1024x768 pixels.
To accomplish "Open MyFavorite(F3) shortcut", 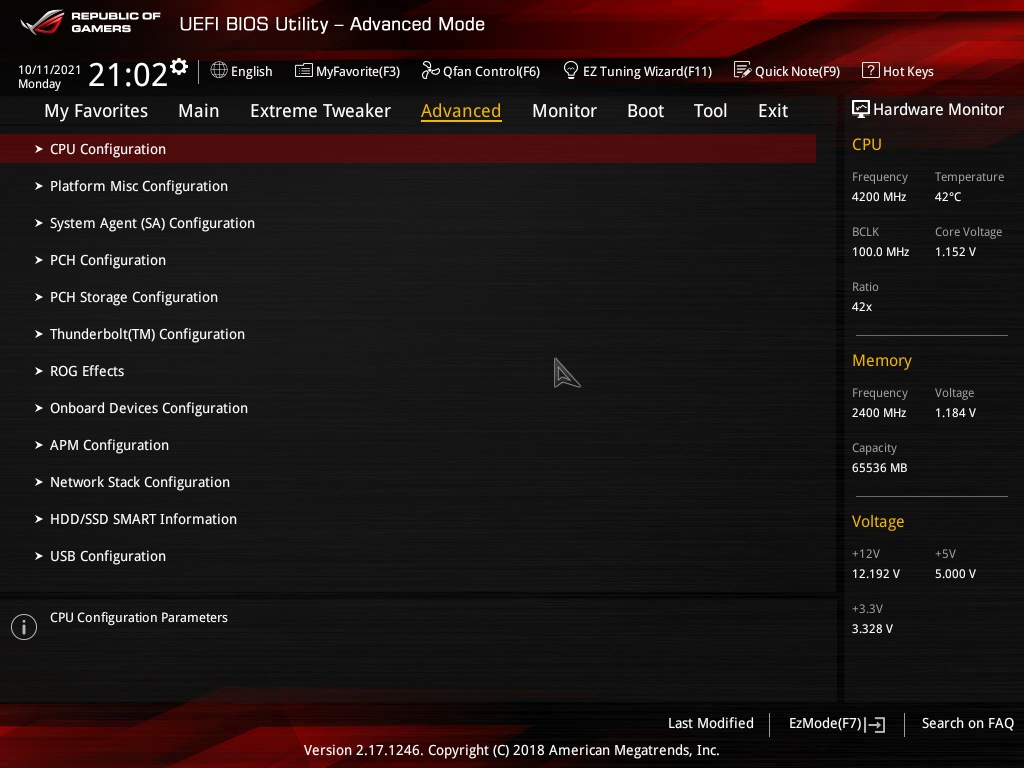I will tap(358, 71).
